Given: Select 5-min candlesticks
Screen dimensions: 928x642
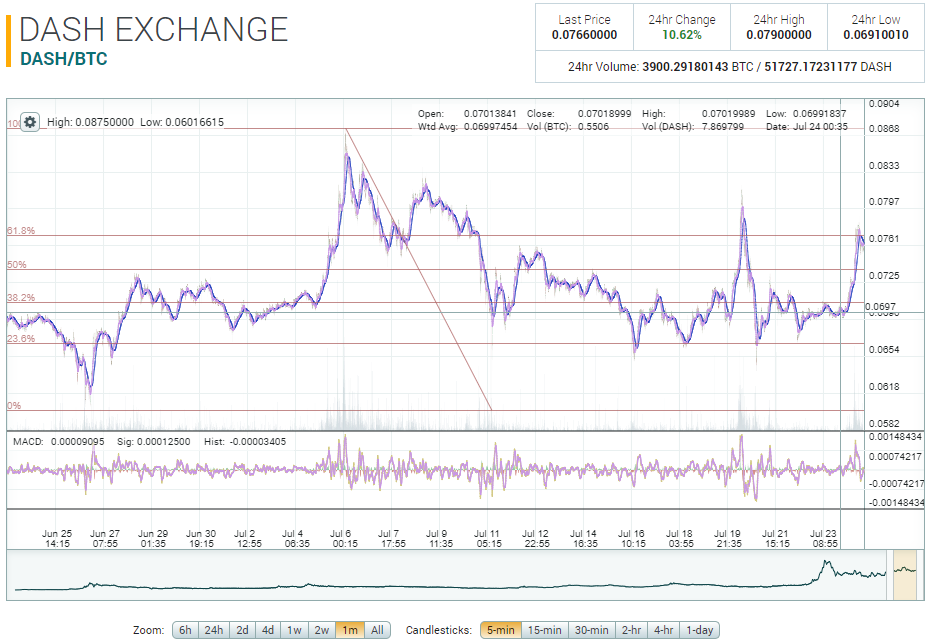Looking at the screenshot, I should [501, 630].
